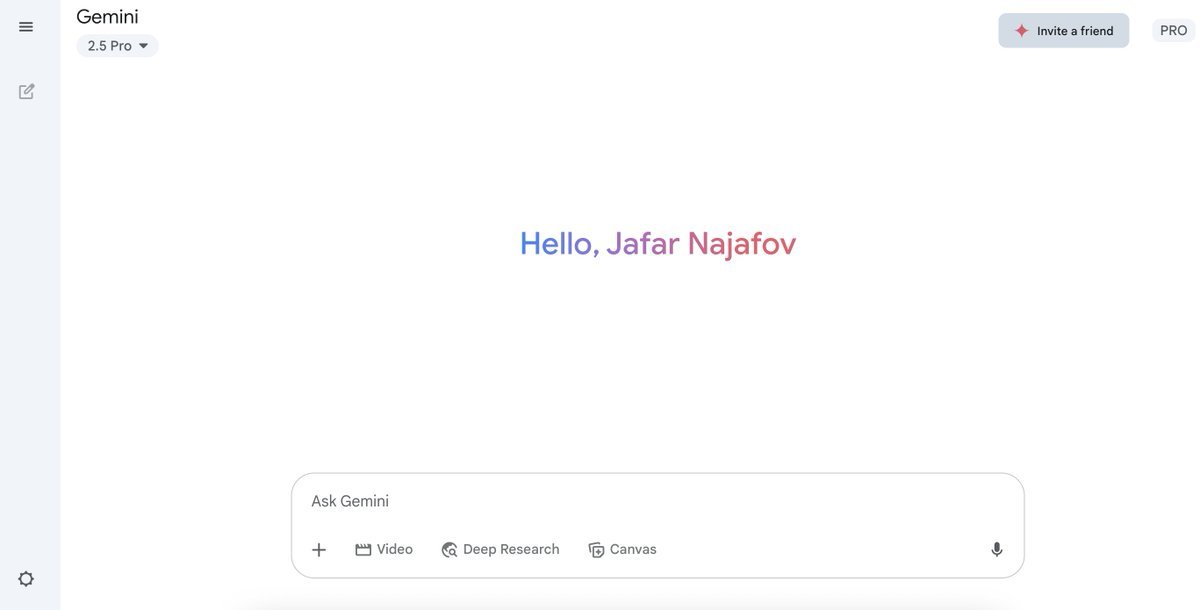Click the plus add-files icon
The height and width of the screenshot is (610, 1200).
[x=319, y=549]
